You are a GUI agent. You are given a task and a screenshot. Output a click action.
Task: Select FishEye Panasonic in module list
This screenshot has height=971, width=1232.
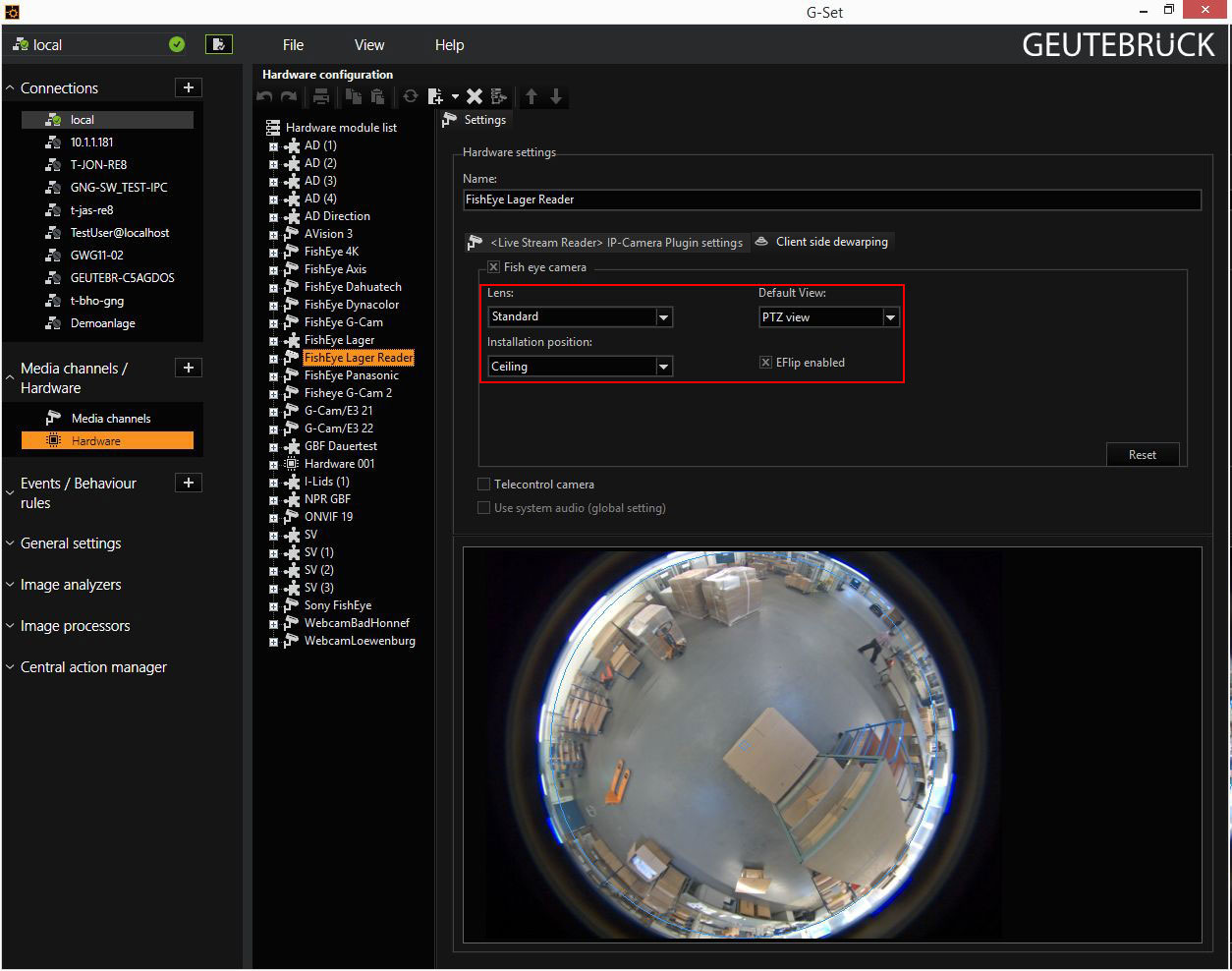(x=351, y=375)
